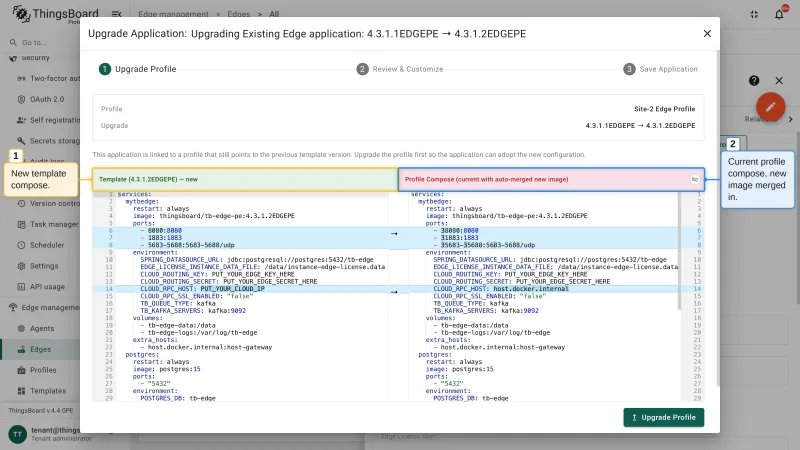Click the right diff pane scrollbar

pos(680,251)
